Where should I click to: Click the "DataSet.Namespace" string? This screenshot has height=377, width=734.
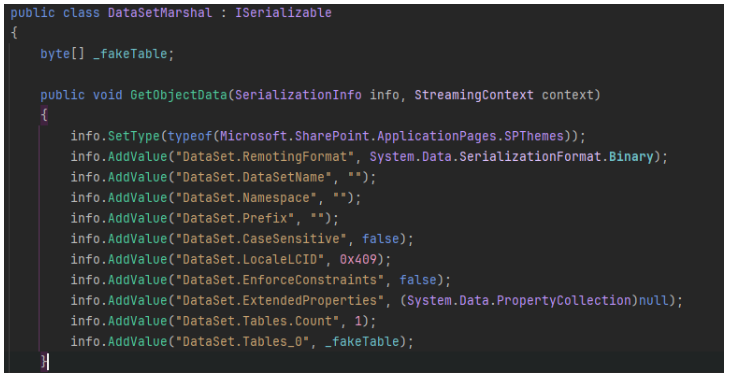tap(246, 198)
